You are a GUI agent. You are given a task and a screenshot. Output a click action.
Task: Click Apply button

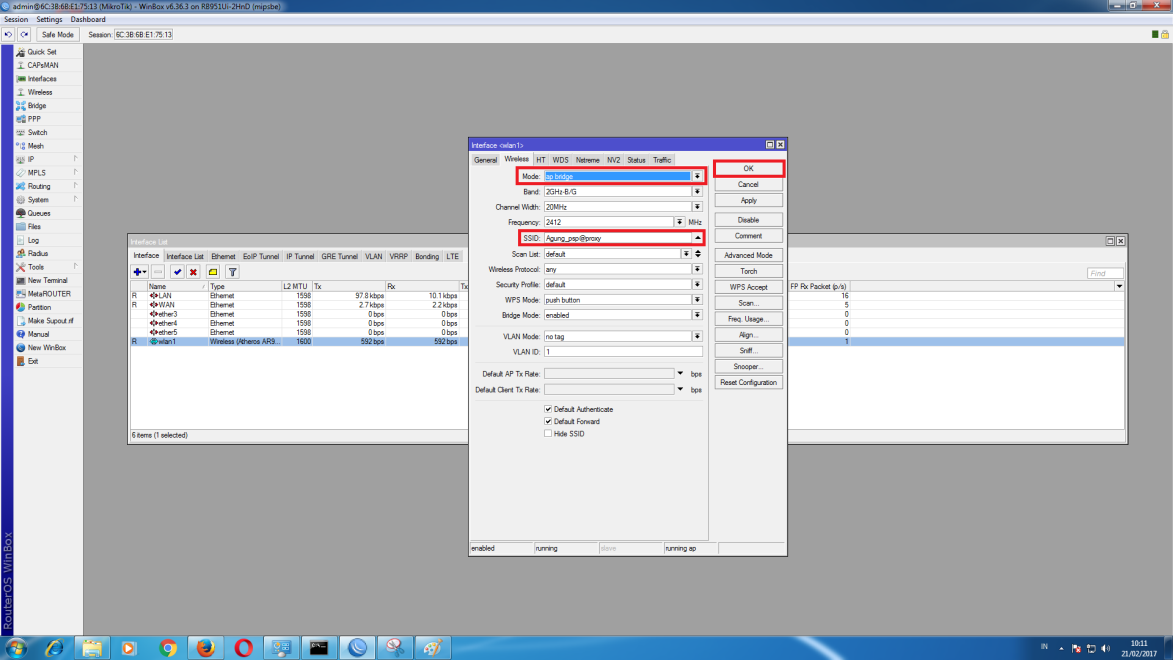(748, 201)
